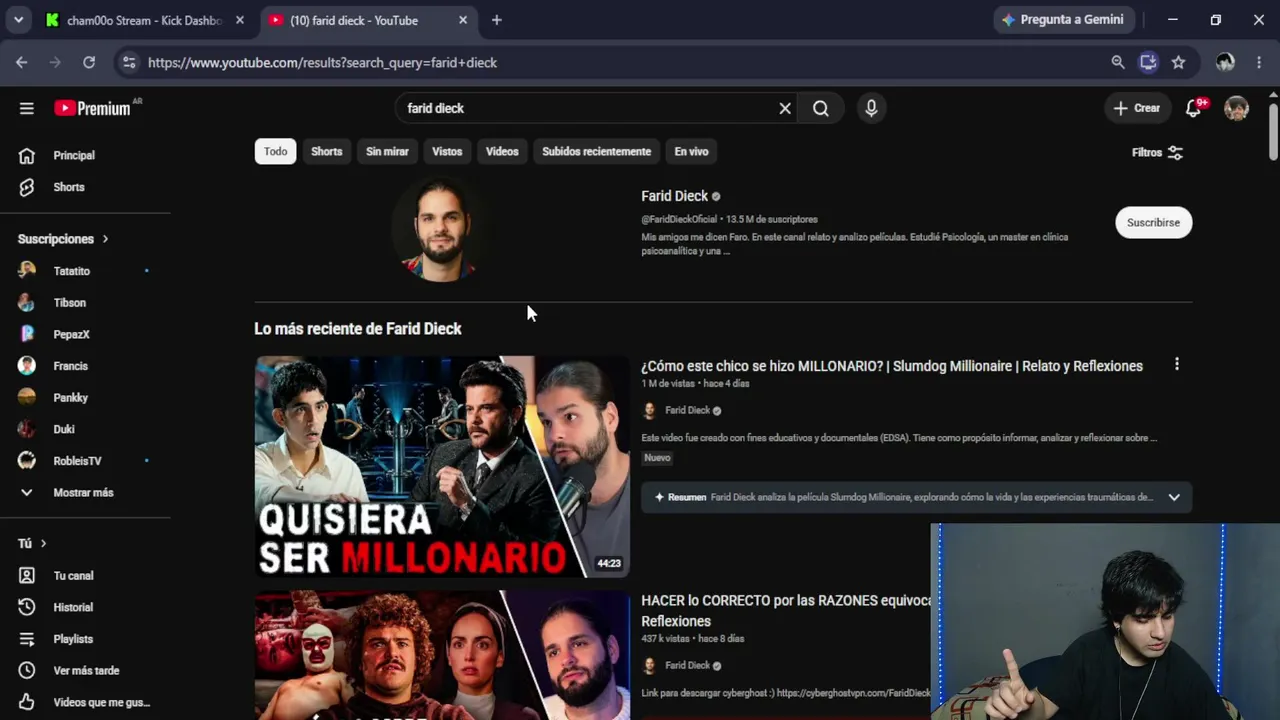Start voice search with microphone
The width and height of the screenshot is (1280, 720).
tap(871, 108)
